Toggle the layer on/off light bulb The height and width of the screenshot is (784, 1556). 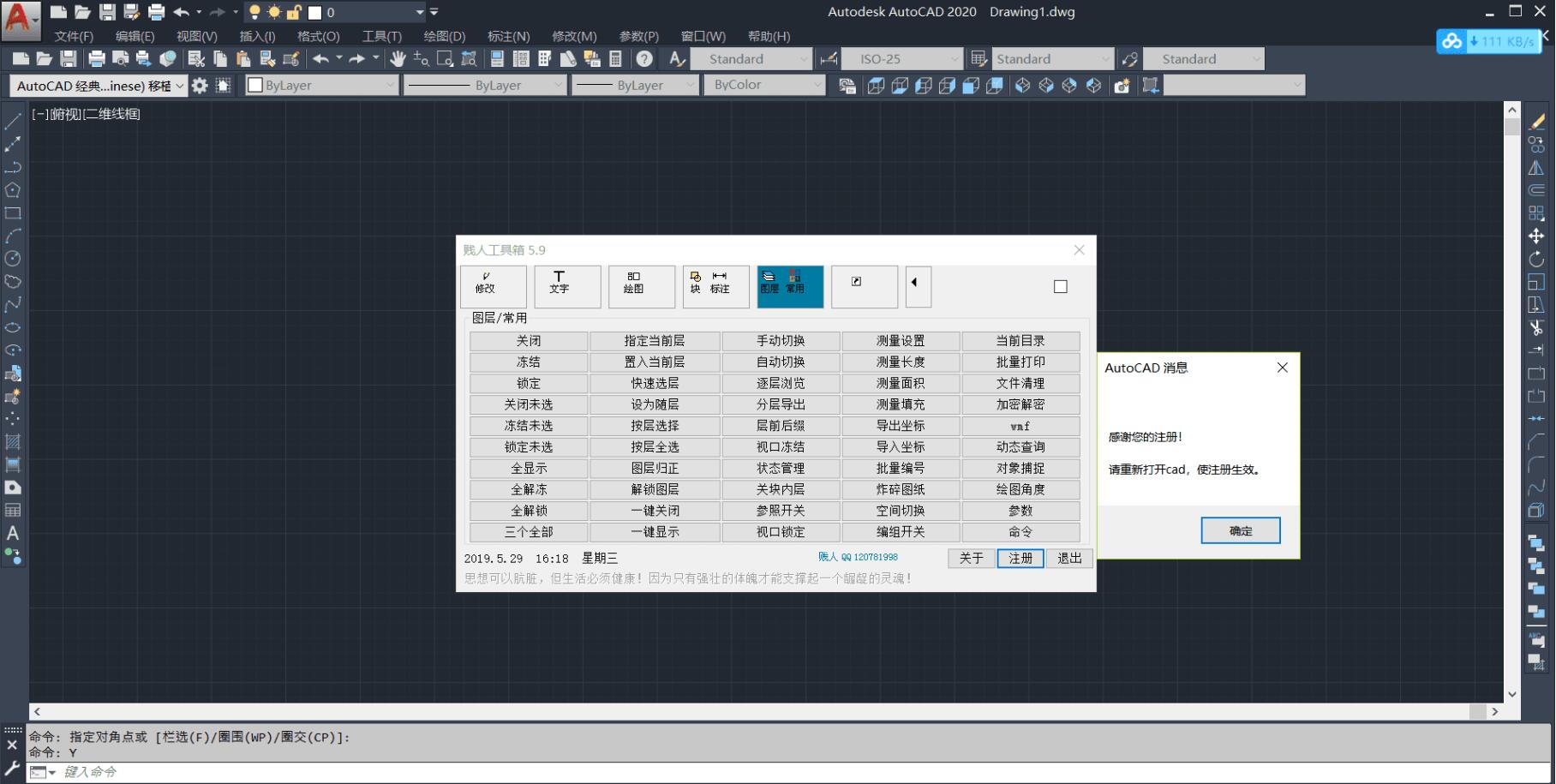(254, 12)
